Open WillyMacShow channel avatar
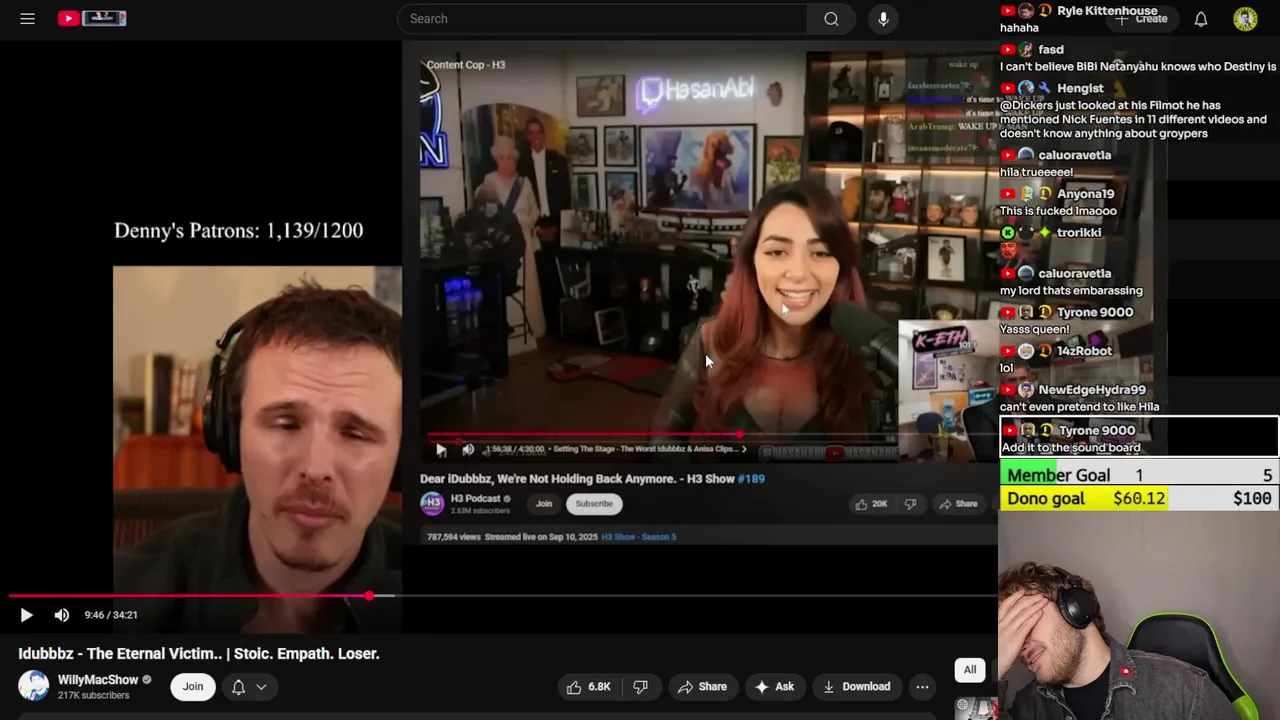1280x720 pixels. coord(34,686)
